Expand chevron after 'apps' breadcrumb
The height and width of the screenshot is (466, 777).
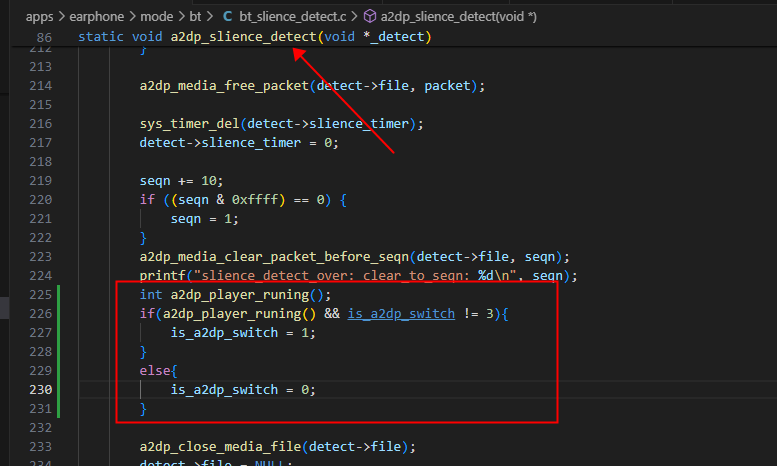tap(61, 16)
